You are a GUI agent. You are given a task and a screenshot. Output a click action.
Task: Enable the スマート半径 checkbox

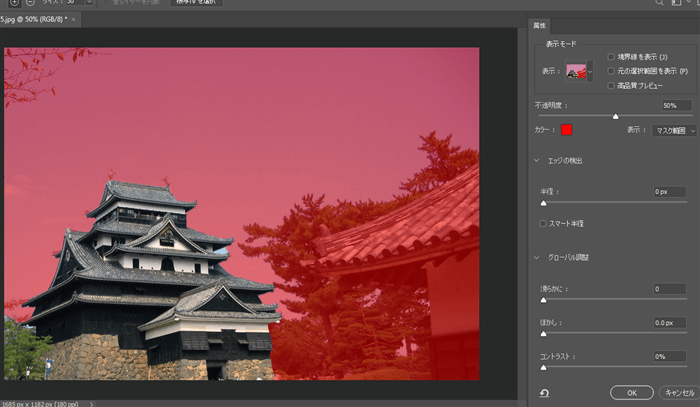[542, 224]
